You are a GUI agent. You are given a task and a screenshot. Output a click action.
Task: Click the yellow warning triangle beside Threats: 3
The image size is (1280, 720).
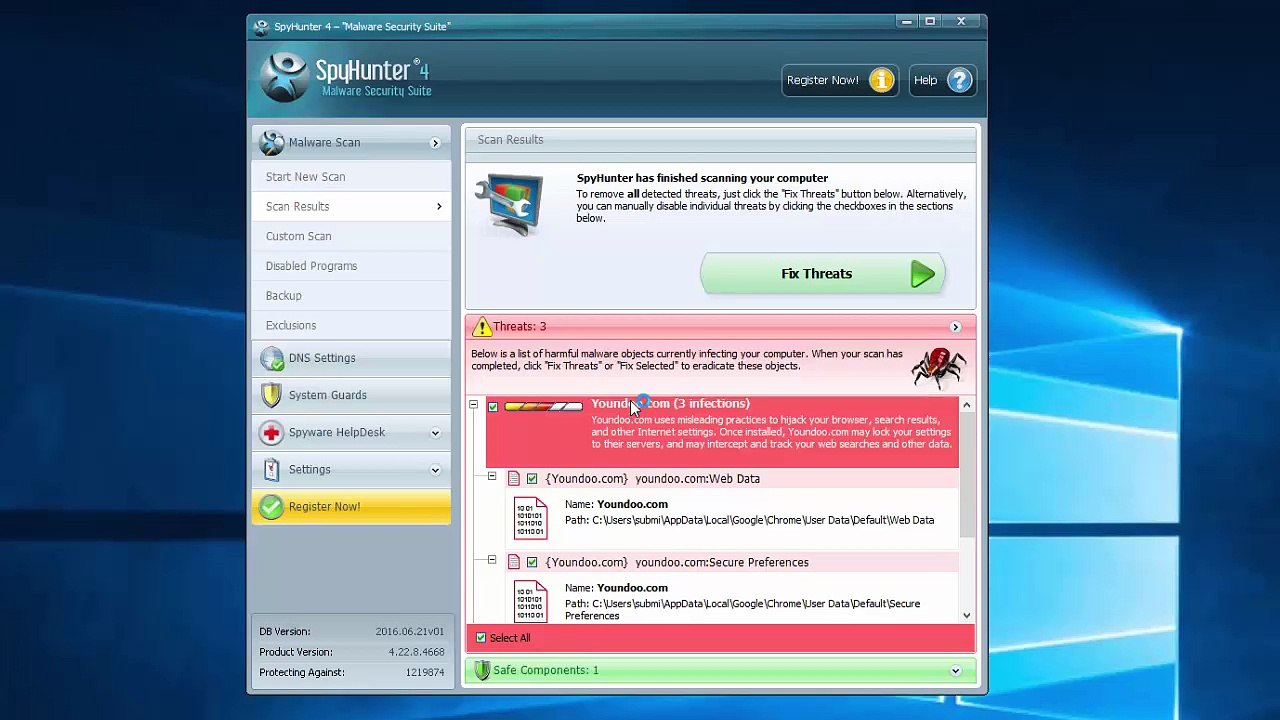point(482,327)
